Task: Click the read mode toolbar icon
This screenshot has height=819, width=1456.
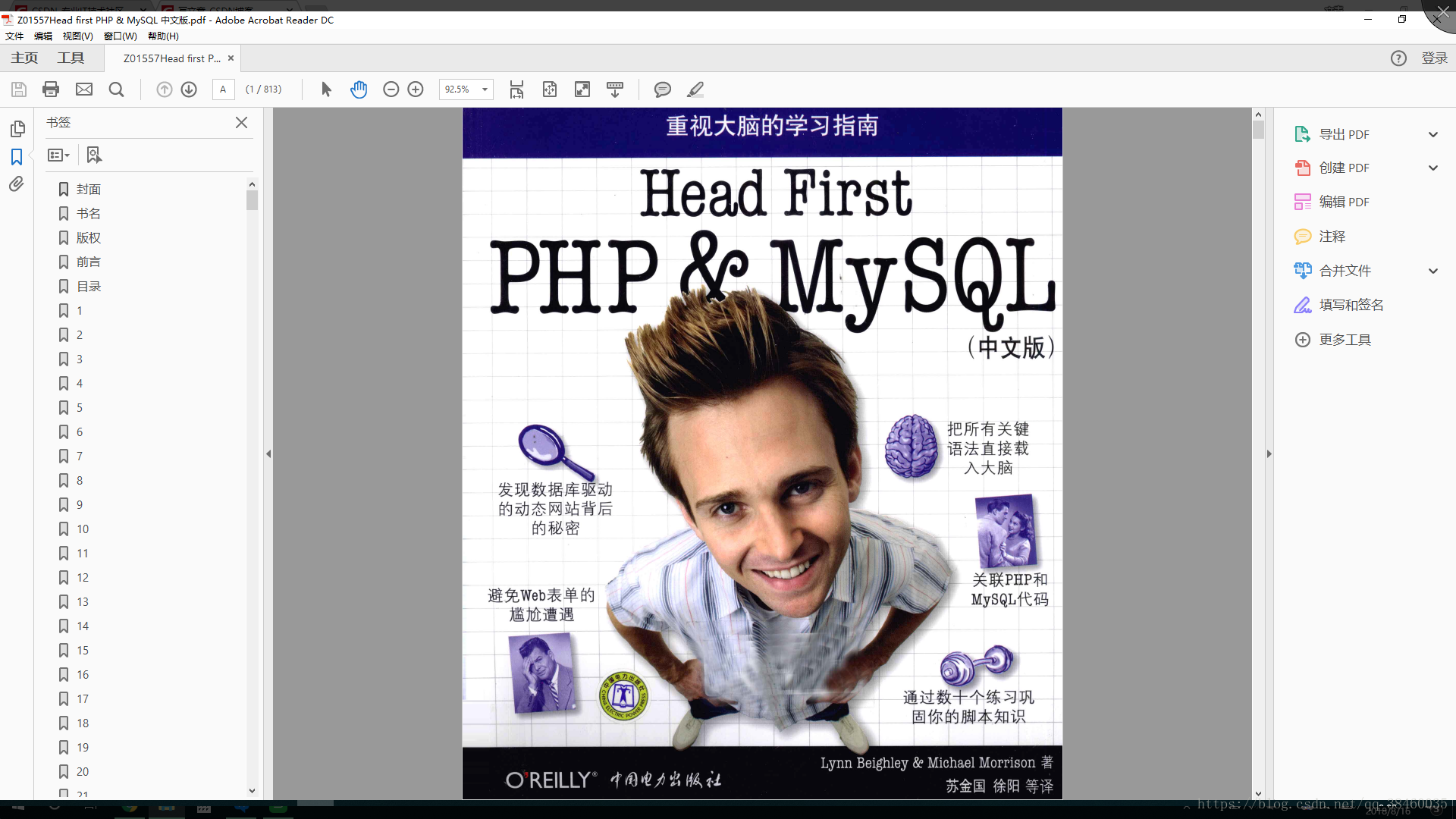Action: pyautogui.click(x=615, y=89)
